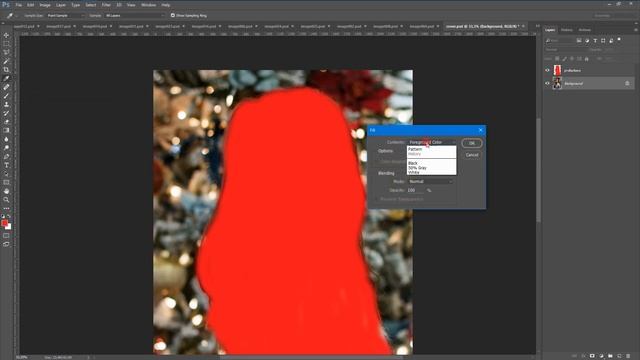640x360 pixels.
Task: Select the Horizontal Type tool
Action: point(6,165)
